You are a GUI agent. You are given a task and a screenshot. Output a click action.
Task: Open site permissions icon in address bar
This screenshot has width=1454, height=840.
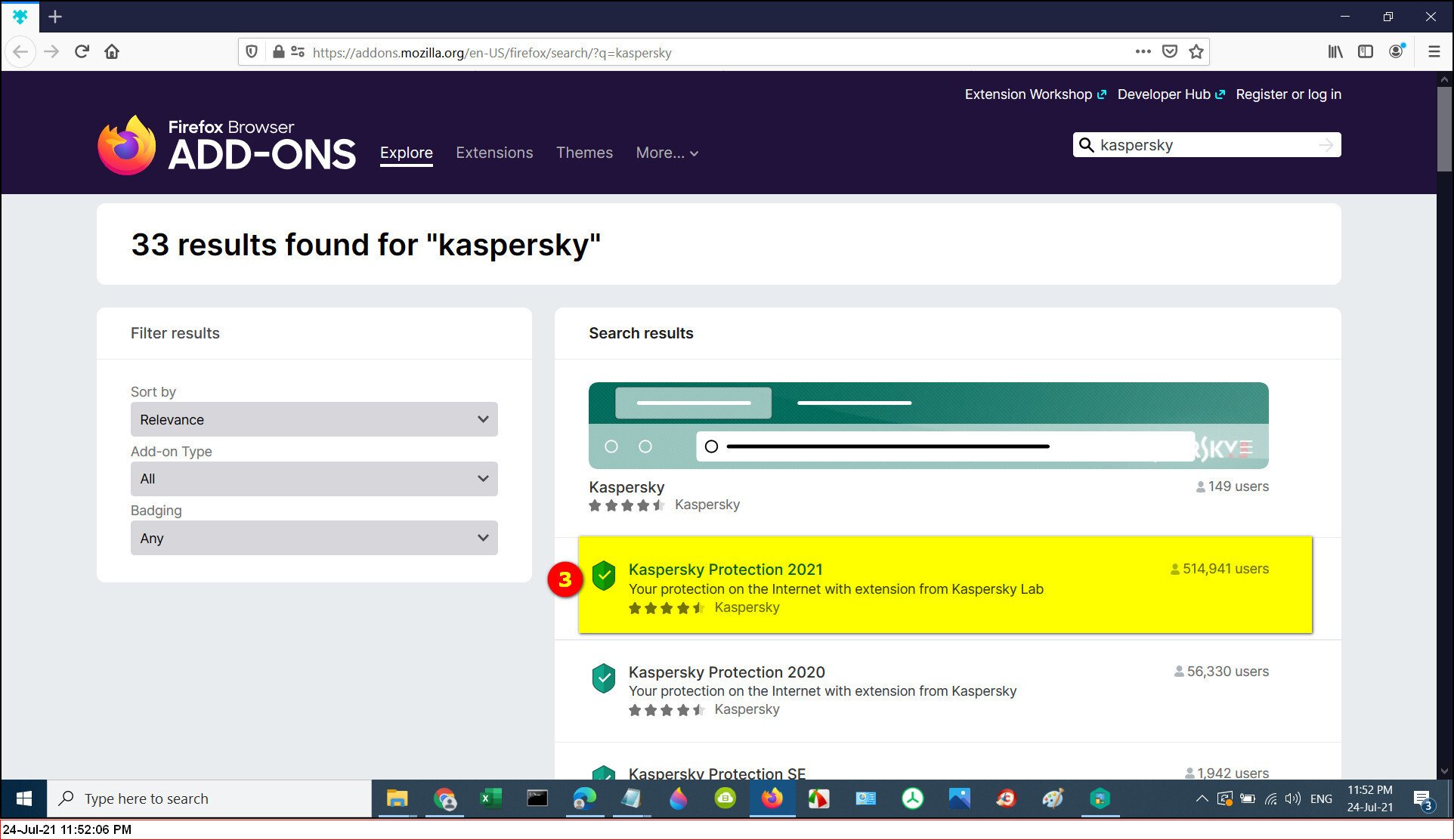[x=298, y=51]
